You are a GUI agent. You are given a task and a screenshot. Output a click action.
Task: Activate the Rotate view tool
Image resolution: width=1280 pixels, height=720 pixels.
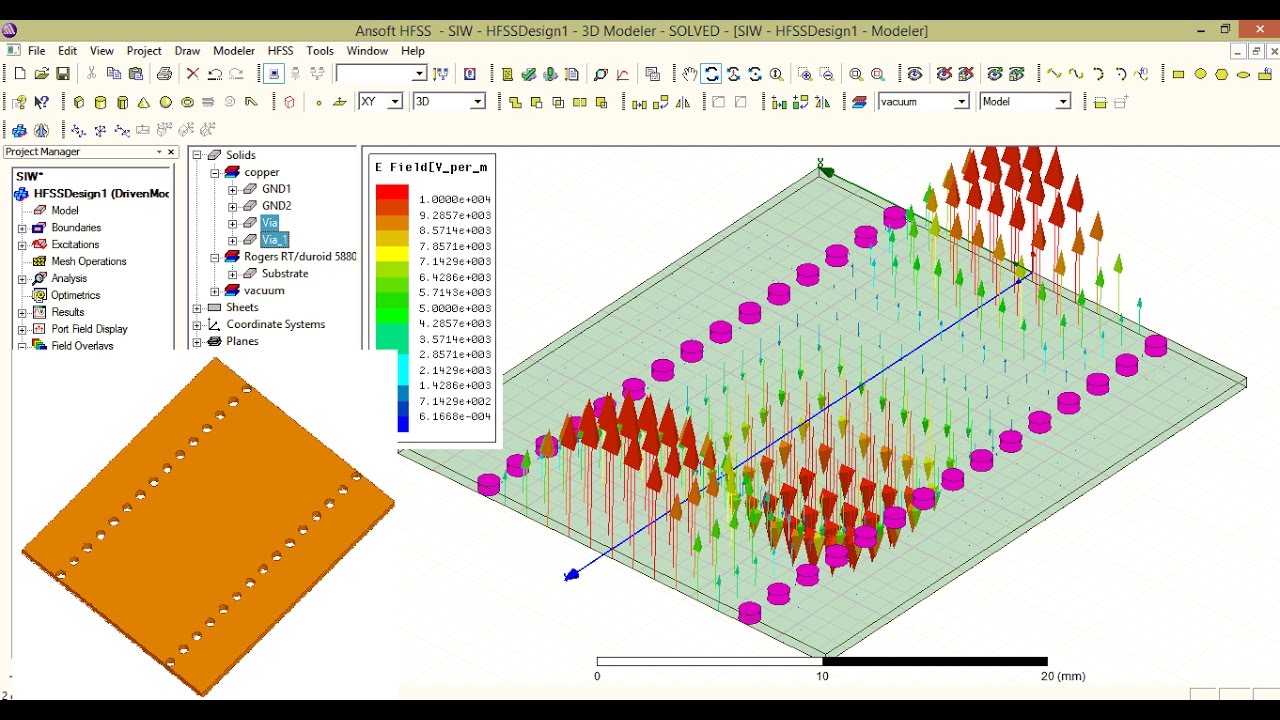pos(711,74)
